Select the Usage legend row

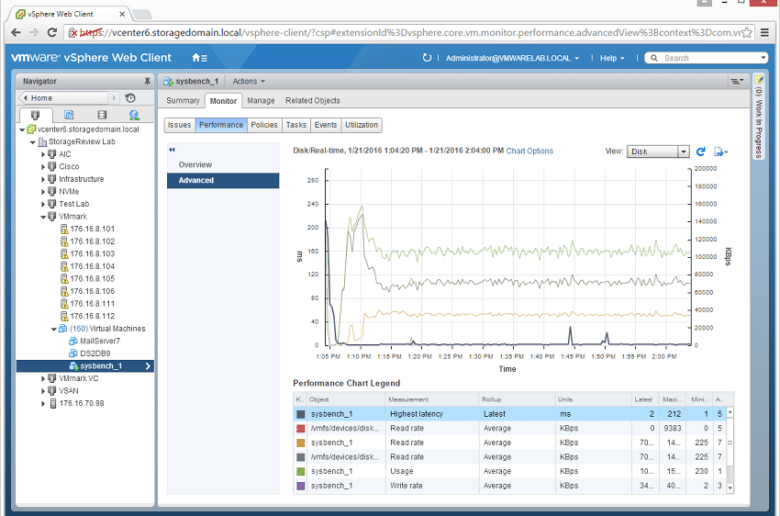pos(510,471)
